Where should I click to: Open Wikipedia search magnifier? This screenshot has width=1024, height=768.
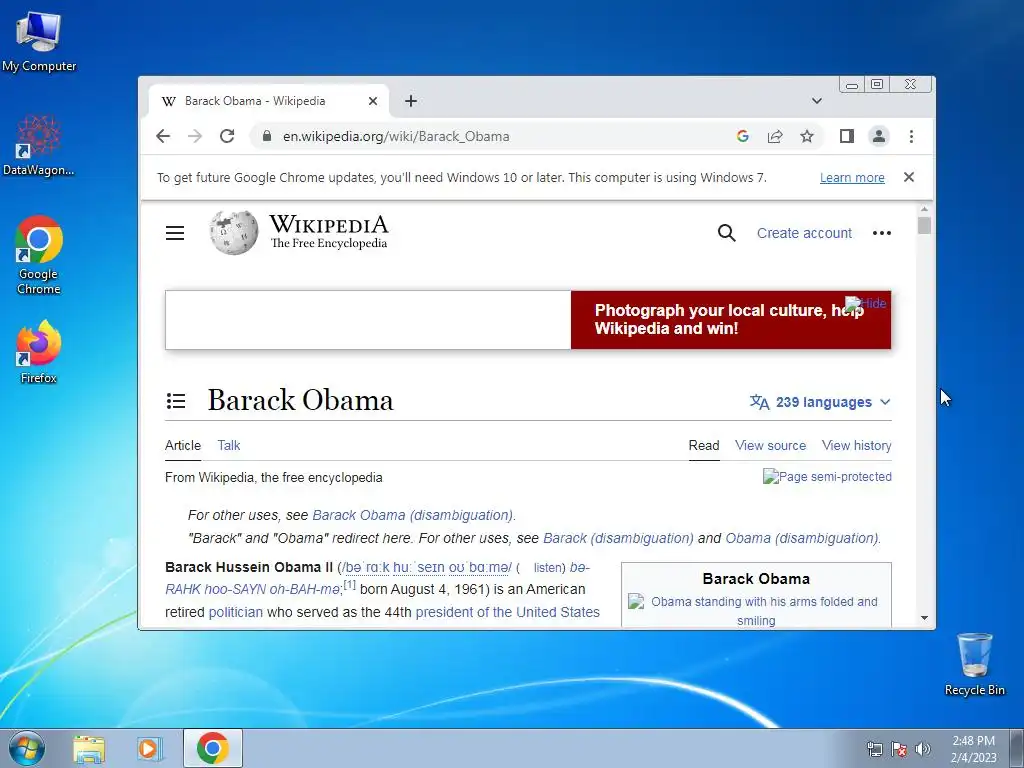(727, 233)
